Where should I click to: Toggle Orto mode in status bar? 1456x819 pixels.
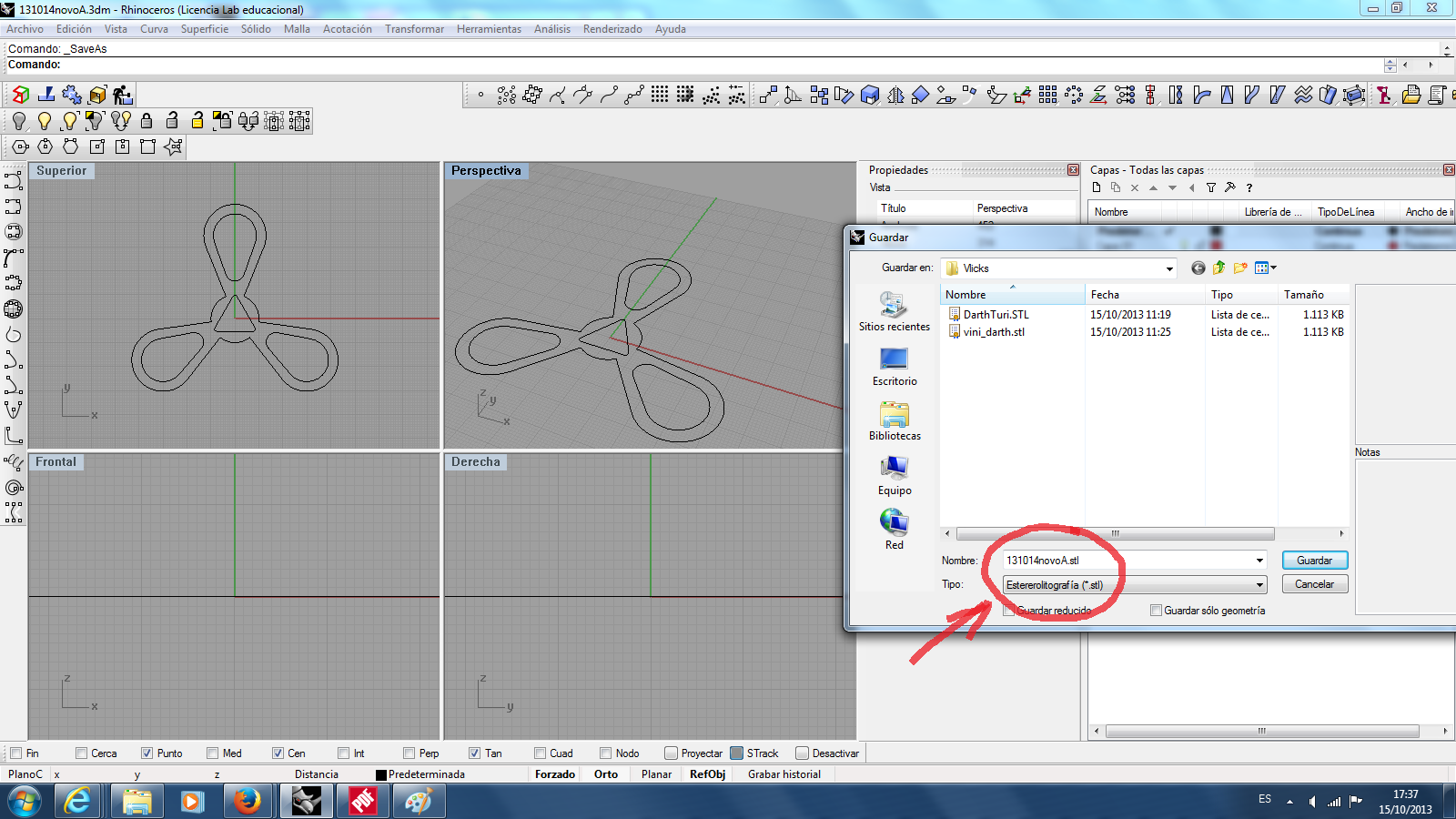(606, 774)
